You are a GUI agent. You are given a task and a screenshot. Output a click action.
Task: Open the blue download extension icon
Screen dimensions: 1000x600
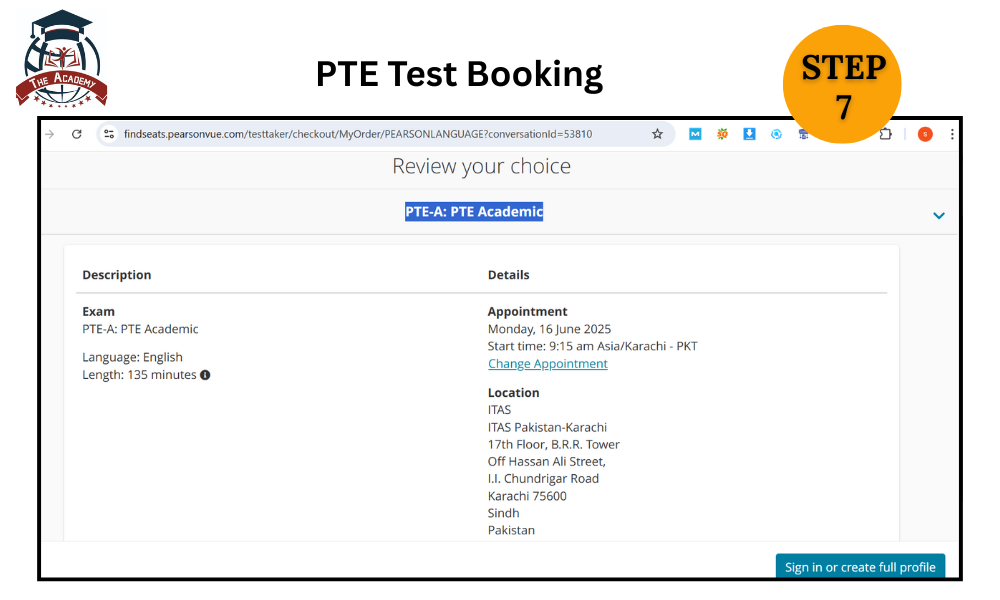(x=749, y=134)
